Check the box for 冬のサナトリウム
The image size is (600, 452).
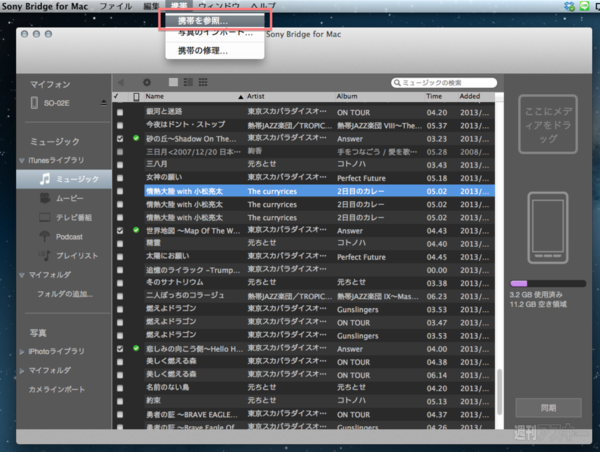click(120, 283)
